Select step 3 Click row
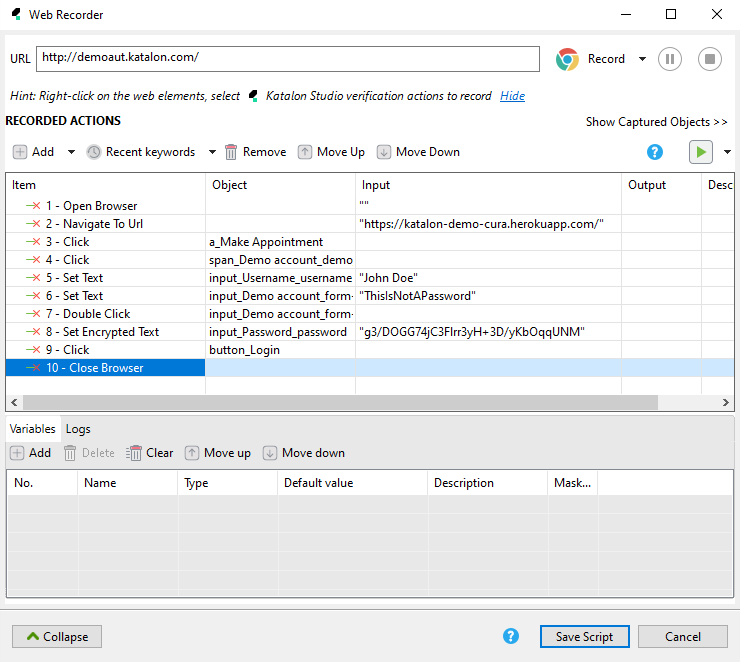 click(x=106, y=242)
